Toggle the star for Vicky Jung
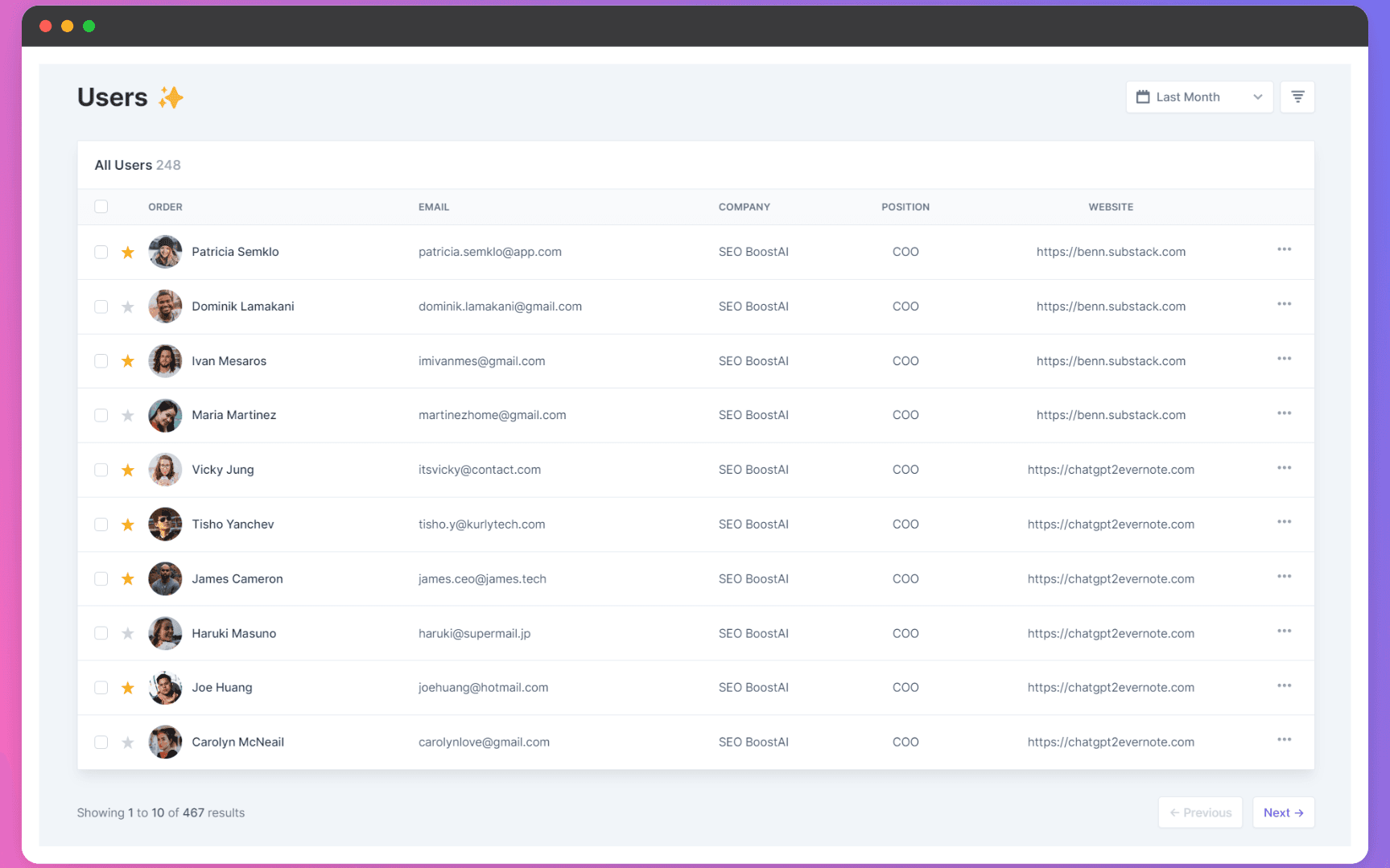Screen dimensions: 1390x868 [127, 470]
